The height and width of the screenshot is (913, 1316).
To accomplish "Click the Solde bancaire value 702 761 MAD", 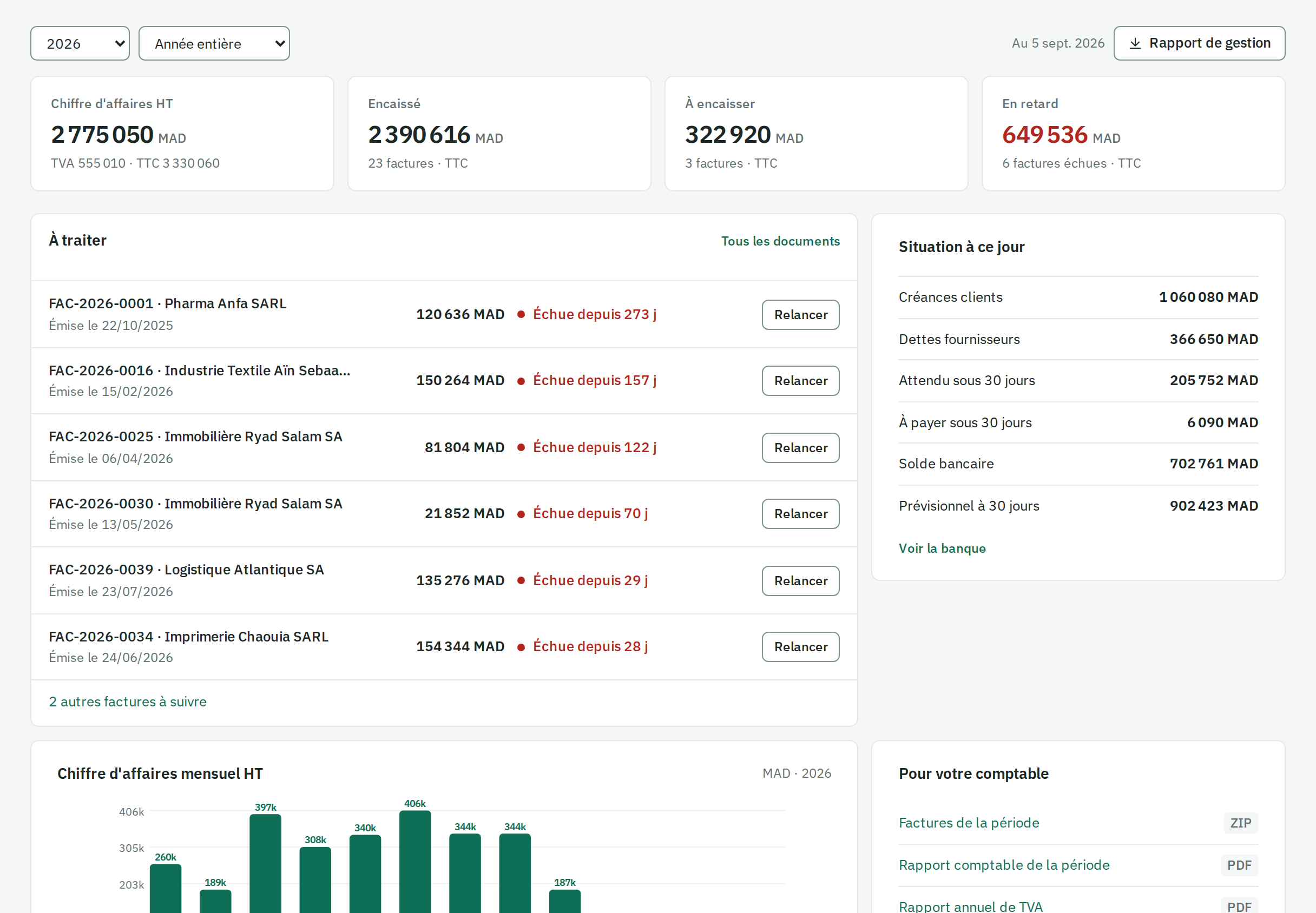I will (1214, 465).
